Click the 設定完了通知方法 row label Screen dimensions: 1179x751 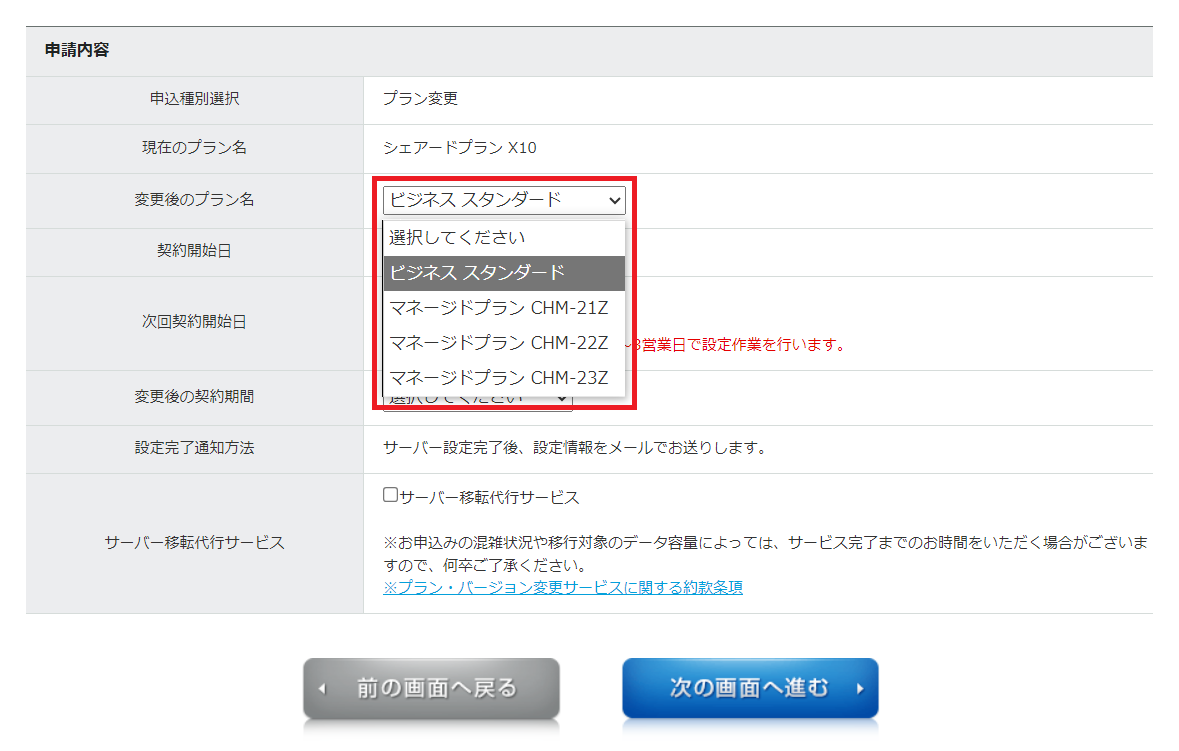click(x=194, y=448)
